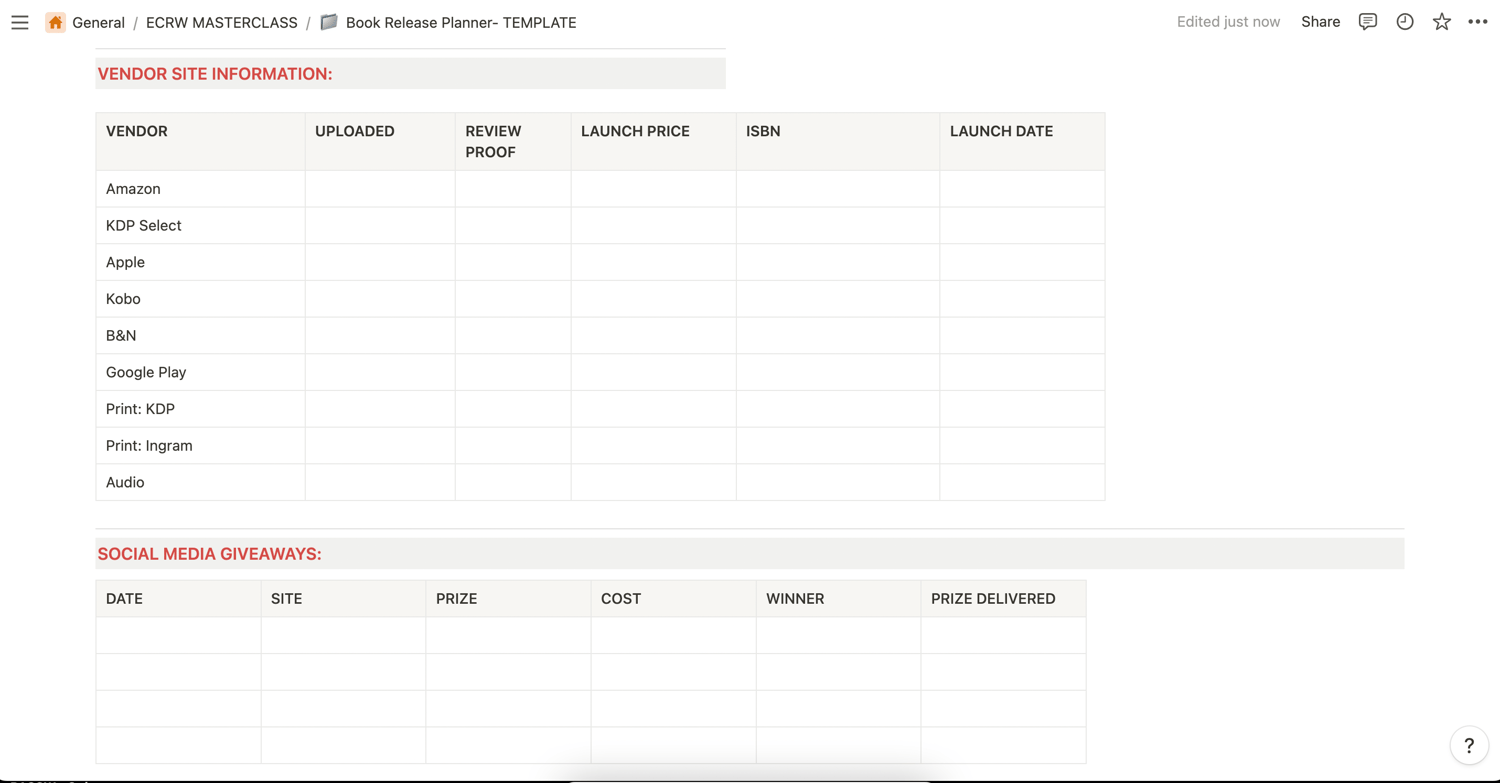Viewport: 1500px width, 783px height.
Task: Select the SITE header in giveaways table
Action: tap(343, 599)
